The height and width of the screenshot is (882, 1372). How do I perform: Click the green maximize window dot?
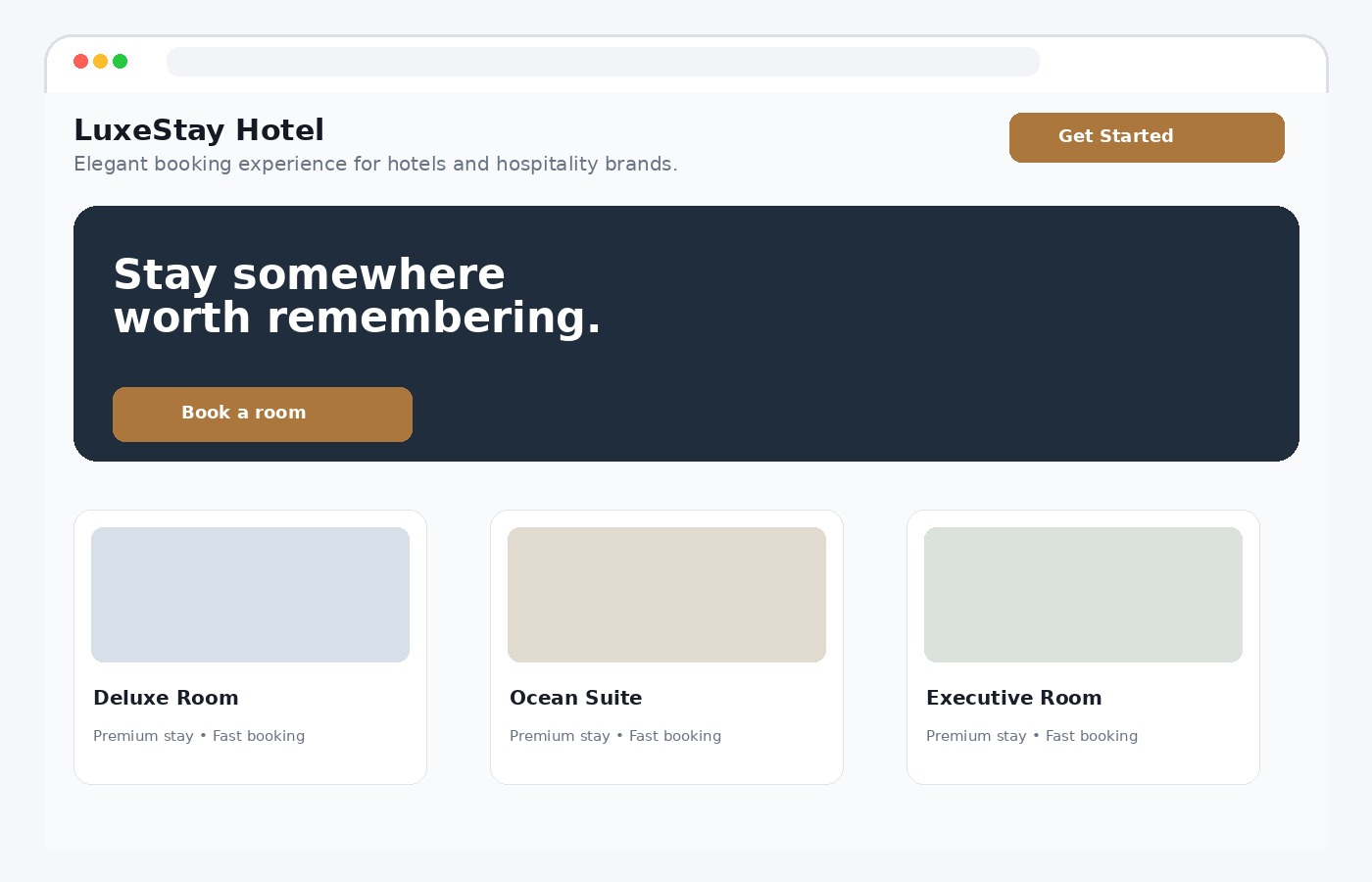click(121, 62)
